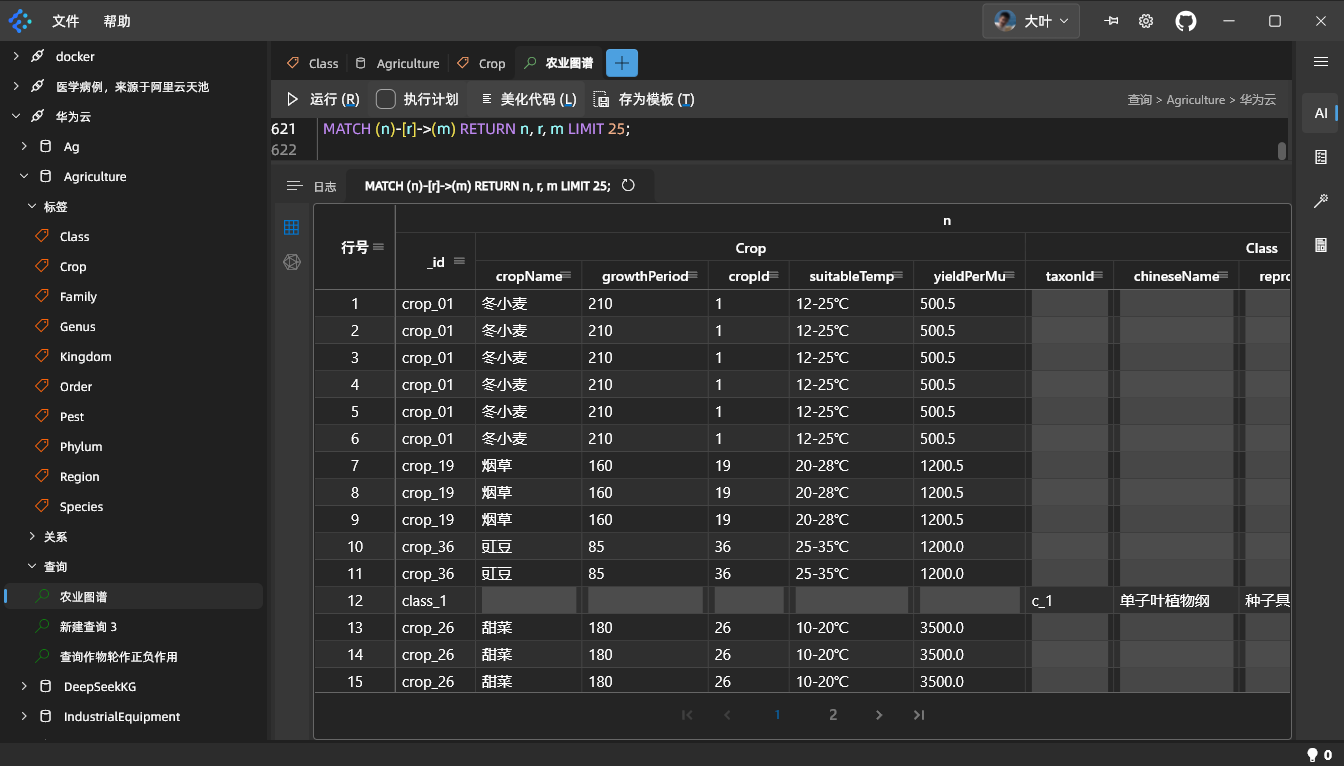1344x766 pixels.
Task: Open the calculator icon in right sidebar
Action: (x=1320, y=245)
